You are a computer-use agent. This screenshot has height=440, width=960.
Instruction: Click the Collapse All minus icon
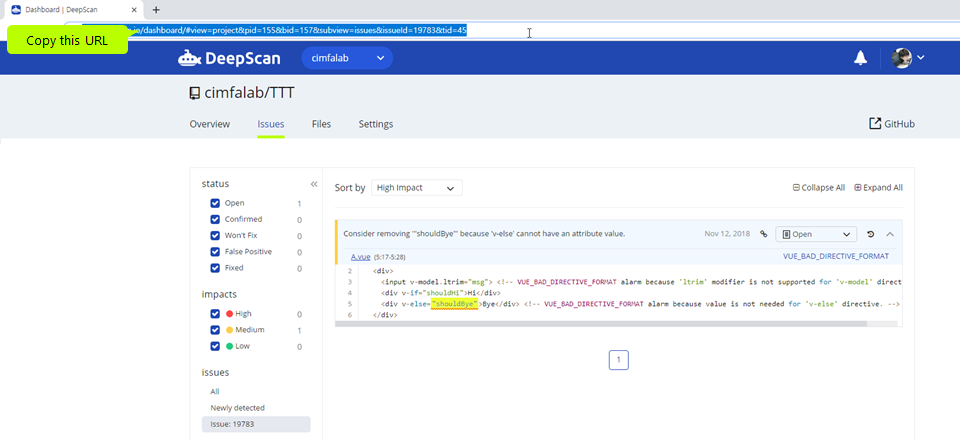click(x=796, y=188)
